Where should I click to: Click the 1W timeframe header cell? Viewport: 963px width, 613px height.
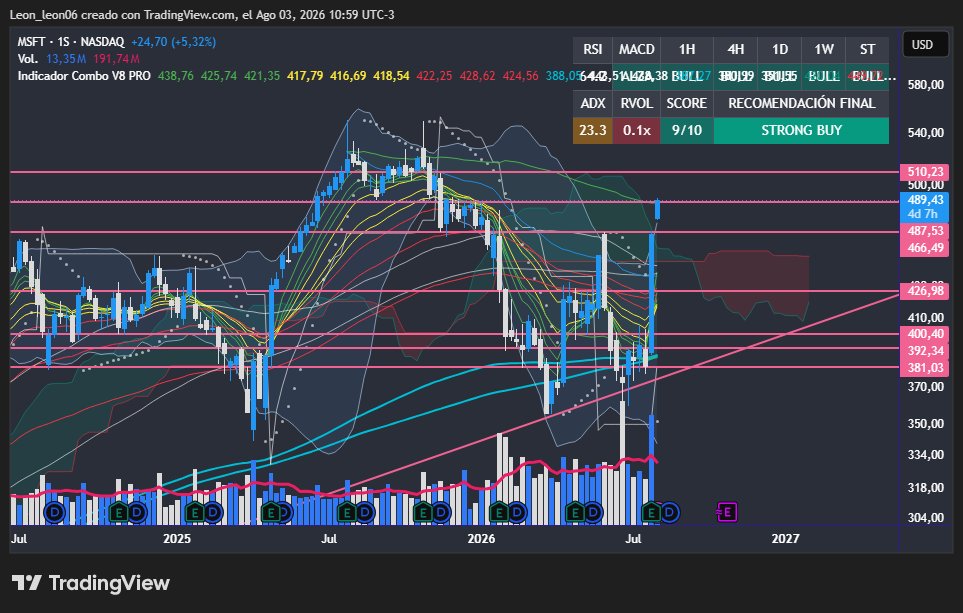point(824,49)
